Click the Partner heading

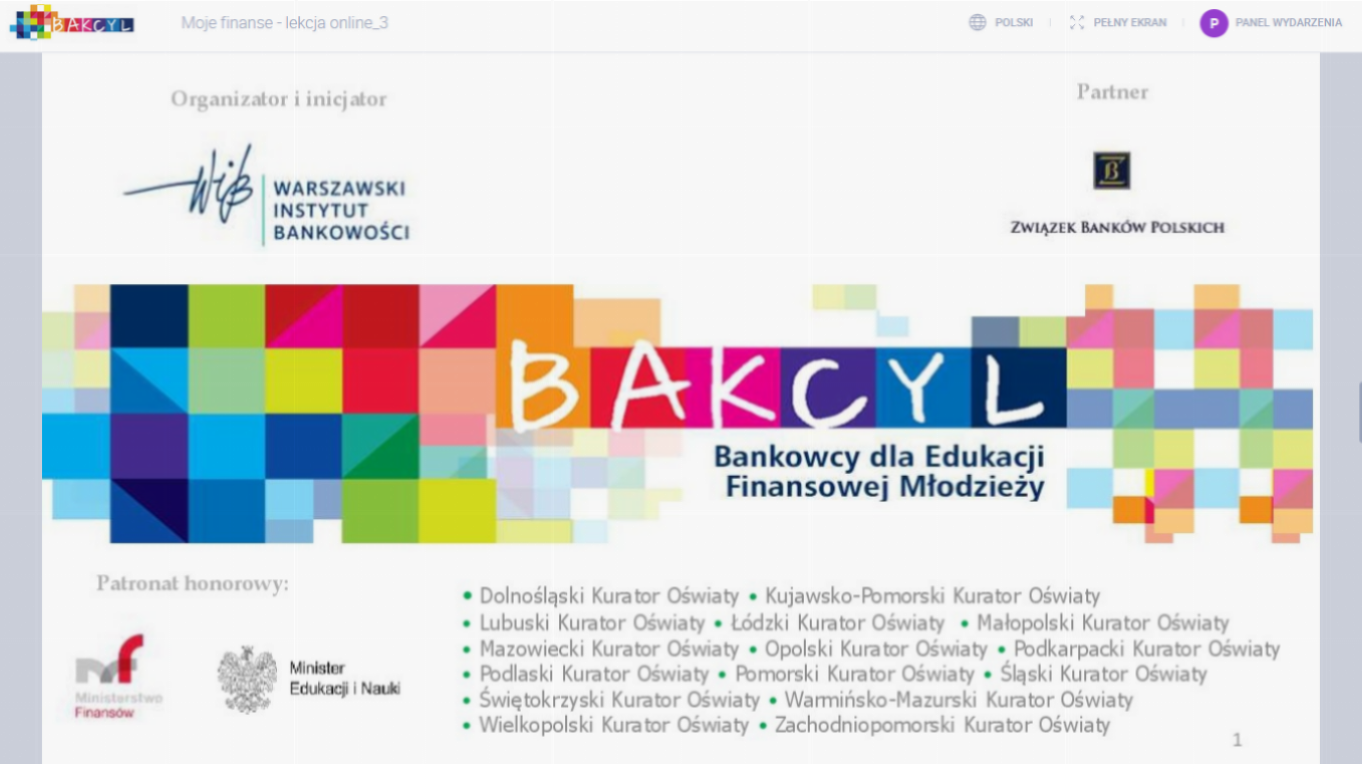coord(1112,92)
